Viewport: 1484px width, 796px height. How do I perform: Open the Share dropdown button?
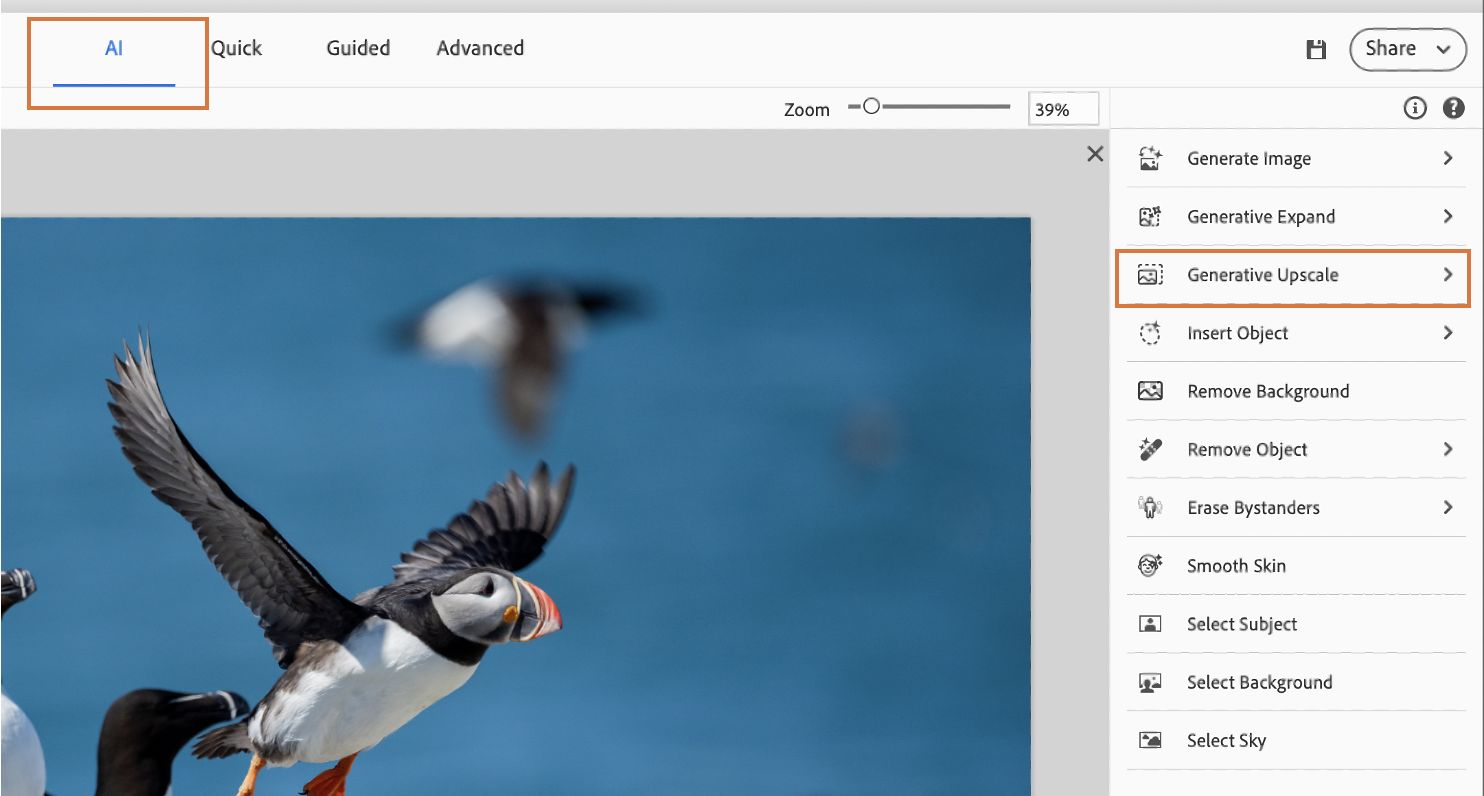[x=1408, y=49]
